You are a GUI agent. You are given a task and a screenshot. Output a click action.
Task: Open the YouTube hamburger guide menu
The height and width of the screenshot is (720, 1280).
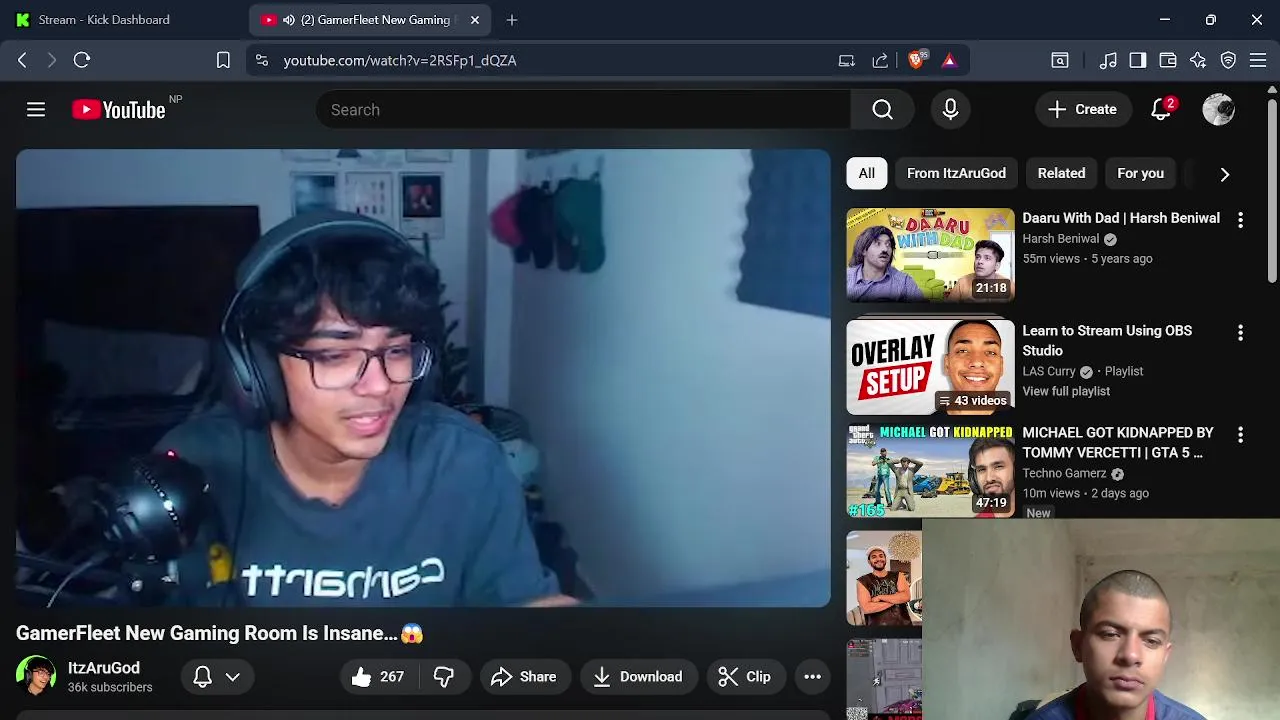(36, 110)
